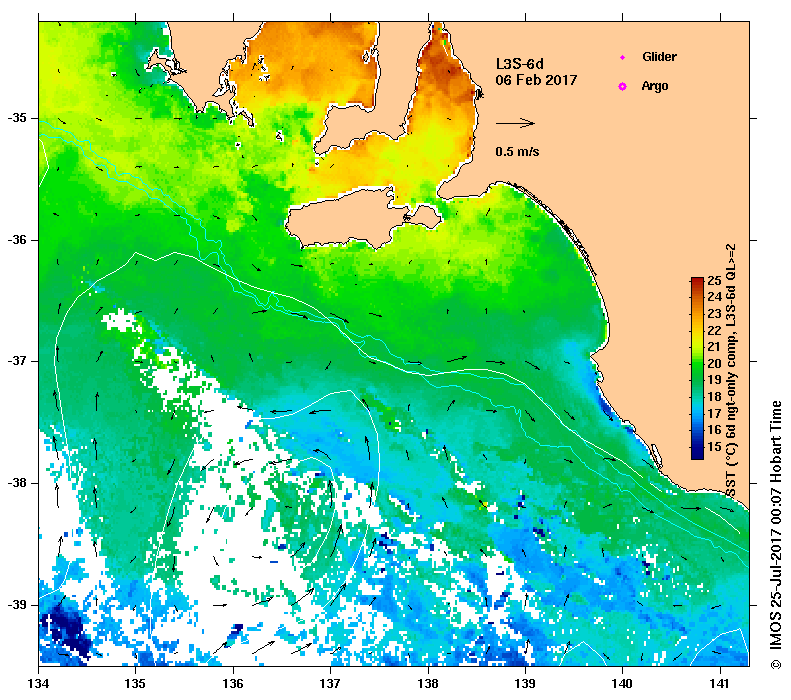Screen dimensions: 791x700
Task: Click the colorbar value 19
Action: coord(714,380)
